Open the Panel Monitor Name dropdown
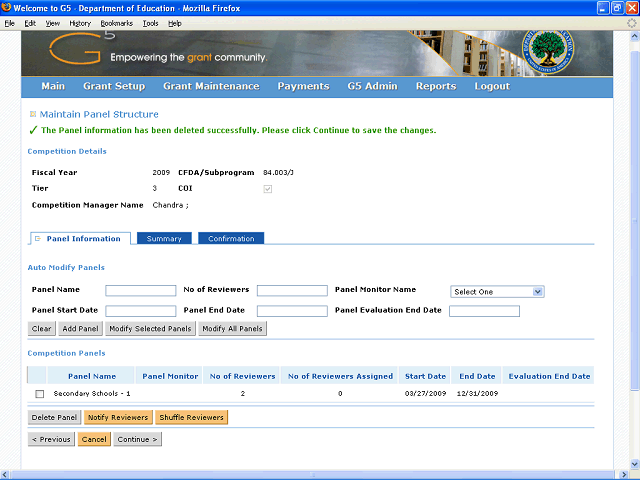This screenshot has width=640, height=480. point(496,292)
